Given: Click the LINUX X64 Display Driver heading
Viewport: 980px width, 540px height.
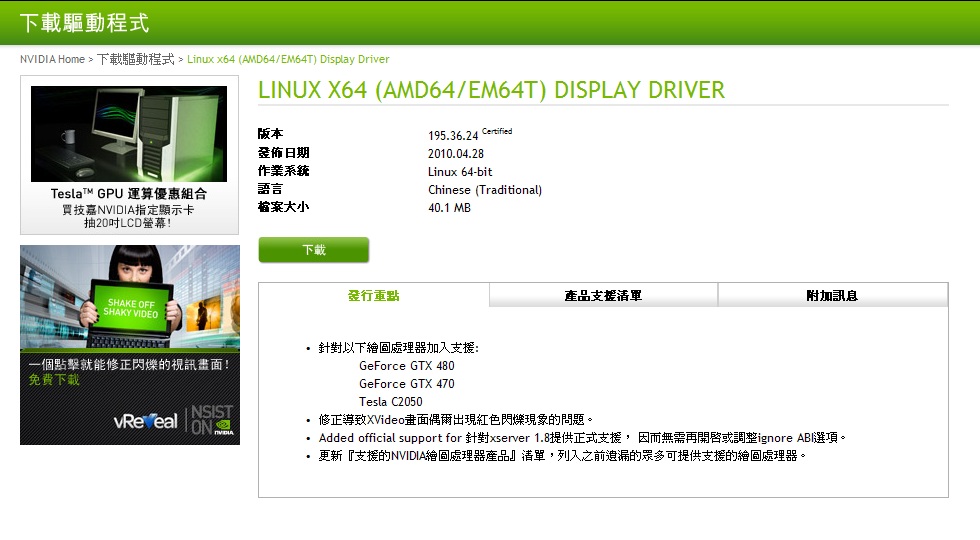Looking at the screenshot, I should (x=491, y=90).
